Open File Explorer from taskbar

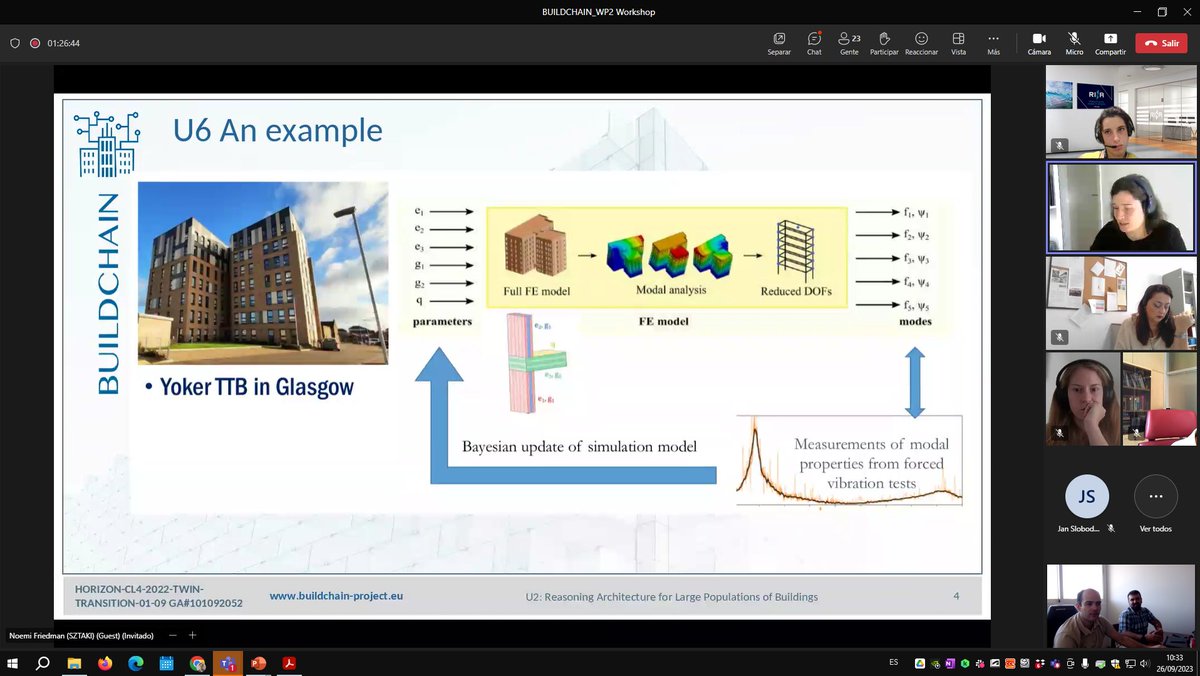click(x=74, y=663)
